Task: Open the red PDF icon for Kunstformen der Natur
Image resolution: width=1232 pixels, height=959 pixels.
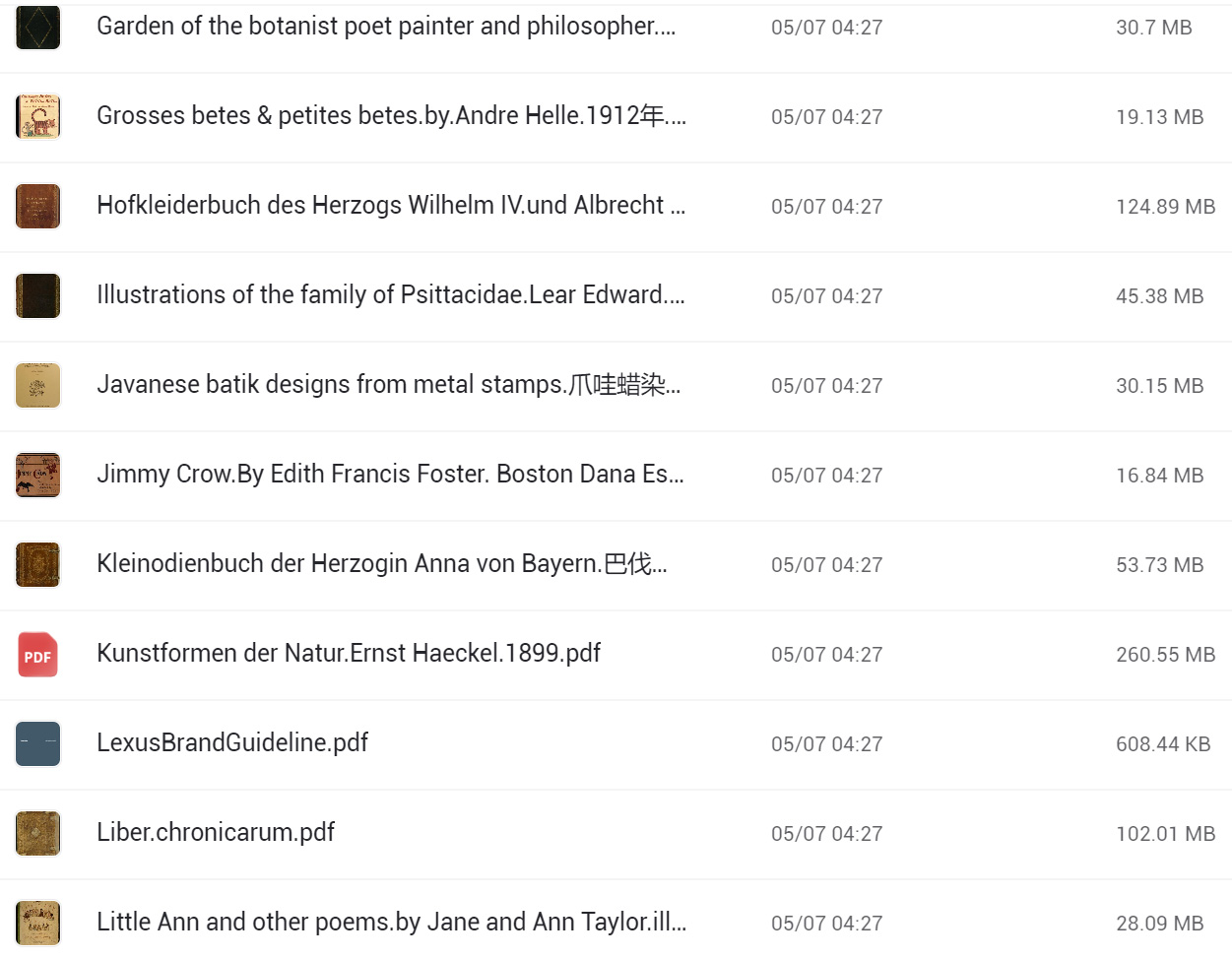Action: click(37, 655)
